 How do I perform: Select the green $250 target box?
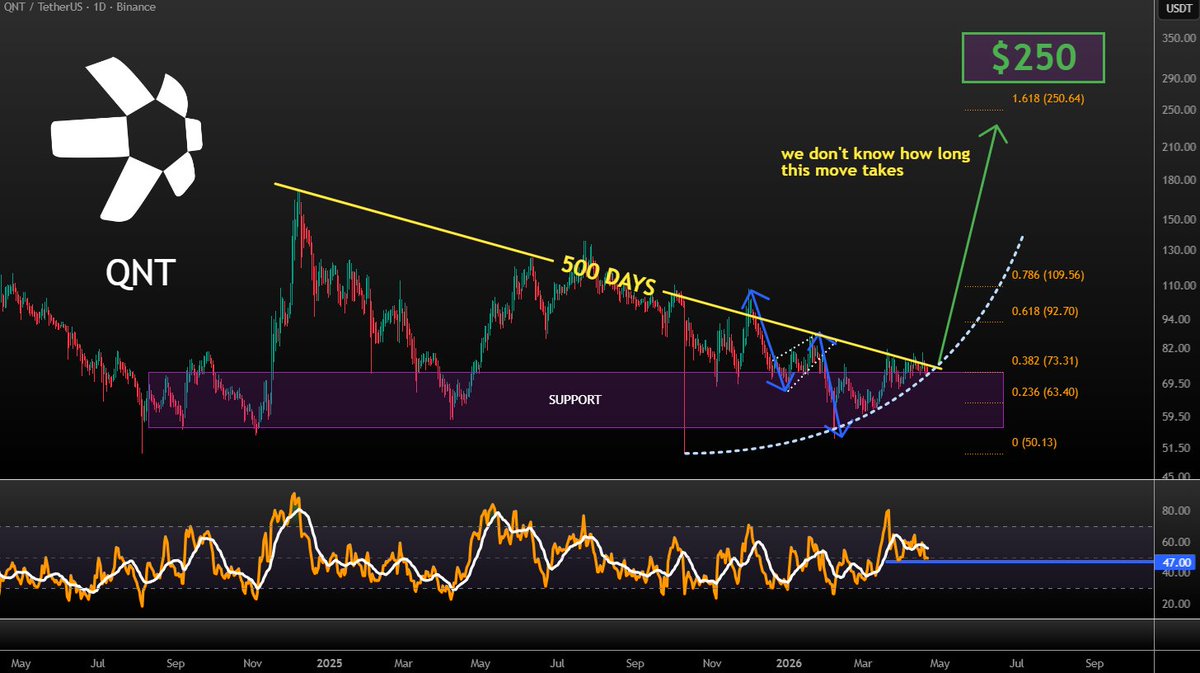point(1033,58)
